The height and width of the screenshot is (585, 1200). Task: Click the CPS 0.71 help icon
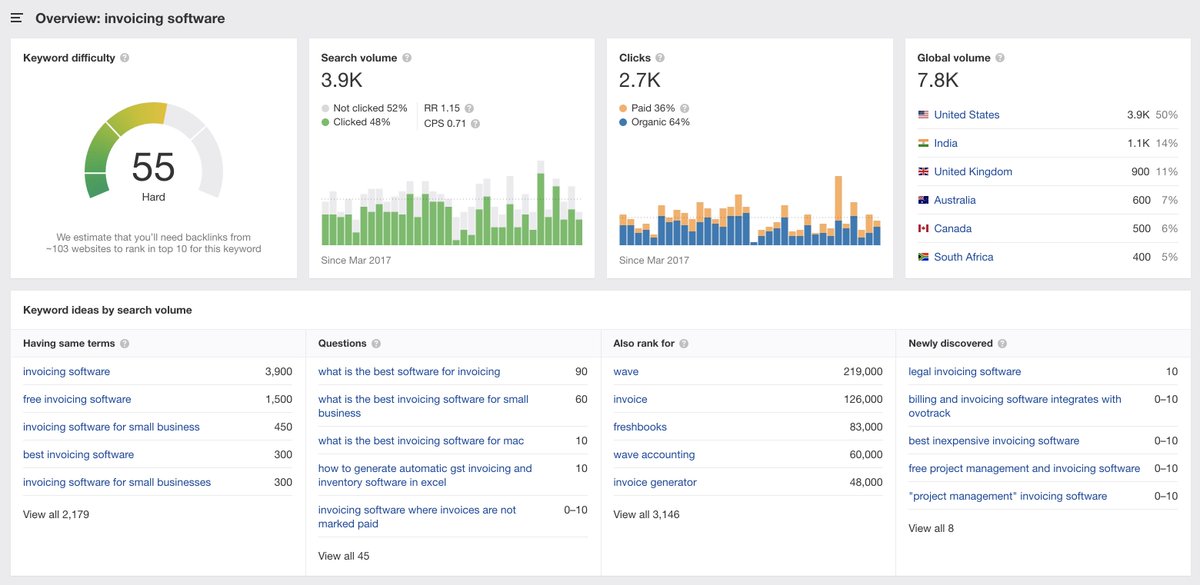tap(475, 124)
